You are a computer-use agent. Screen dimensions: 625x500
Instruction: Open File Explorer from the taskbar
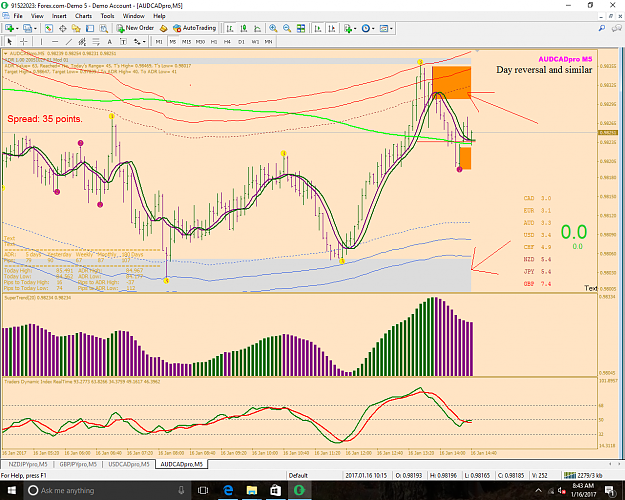[252, 490]
